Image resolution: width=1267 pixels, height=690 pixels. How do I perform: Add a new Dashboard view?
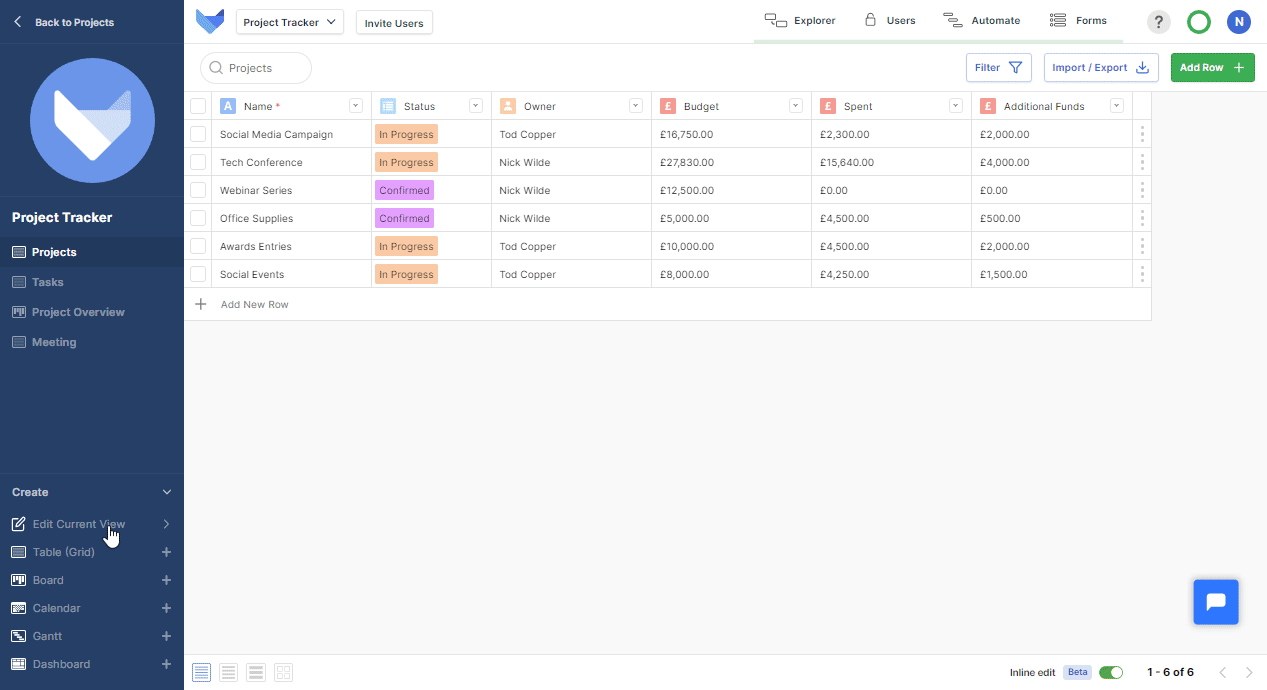point(166,664)
